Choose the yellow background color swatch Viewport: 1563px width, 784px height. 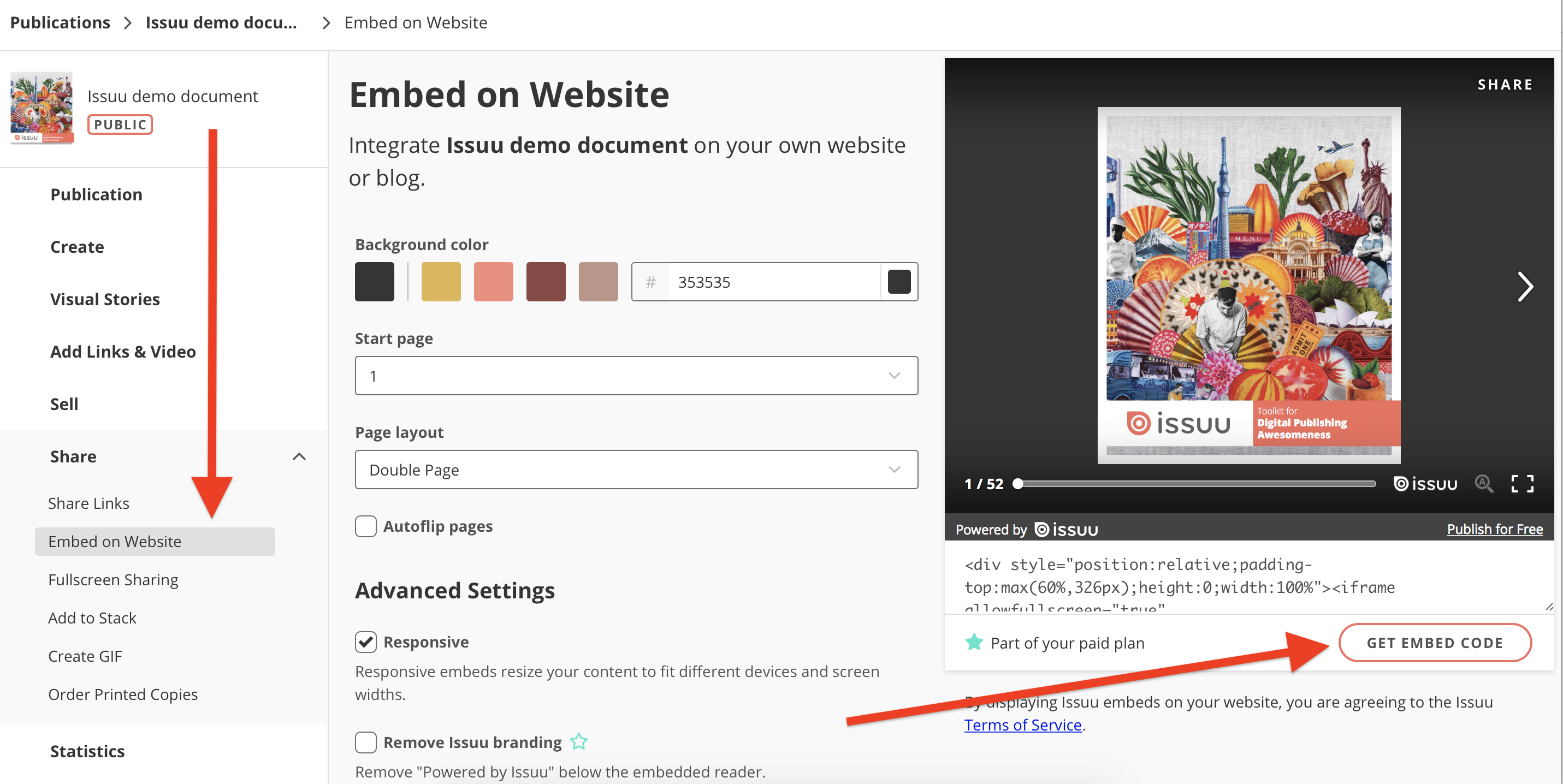[x=441, y=282]
